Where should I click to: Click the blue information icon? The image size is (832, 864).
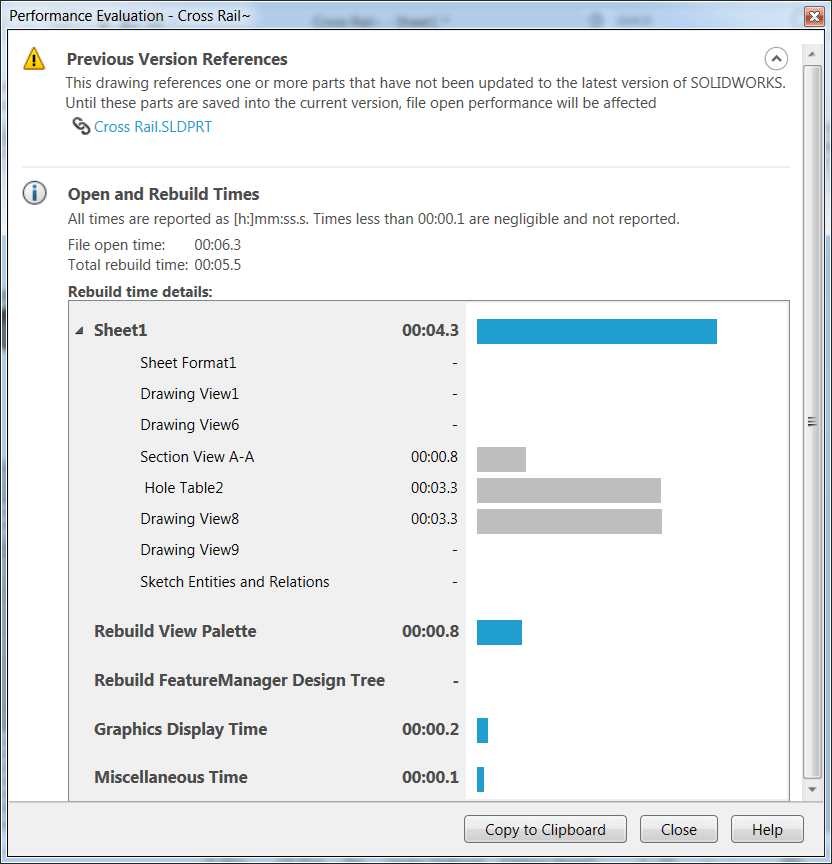coord(35,193)
